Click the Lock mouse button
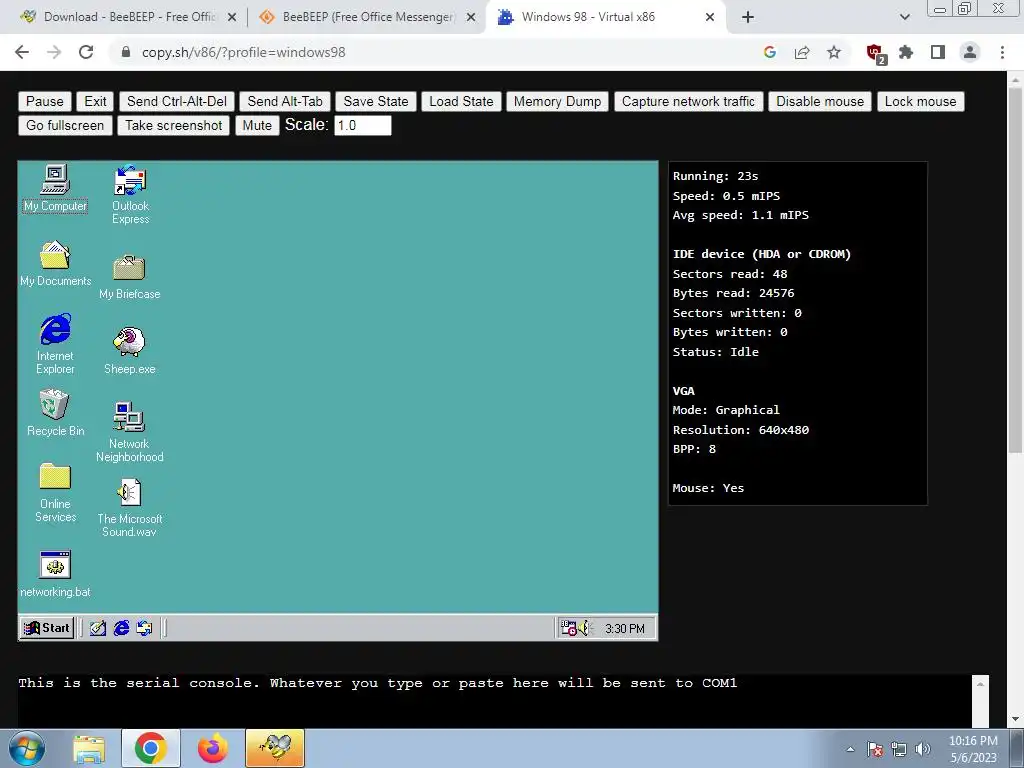The height and width of the screenshot is (768, 1024). [920, 101]
